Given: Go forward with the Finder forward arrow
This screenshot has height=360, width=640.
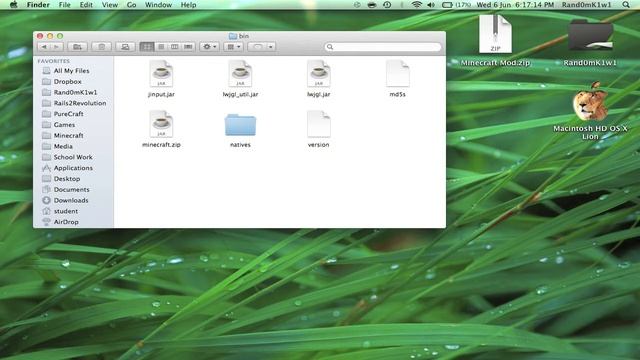Looking at the screenshot, I should (x=56, y=47).
